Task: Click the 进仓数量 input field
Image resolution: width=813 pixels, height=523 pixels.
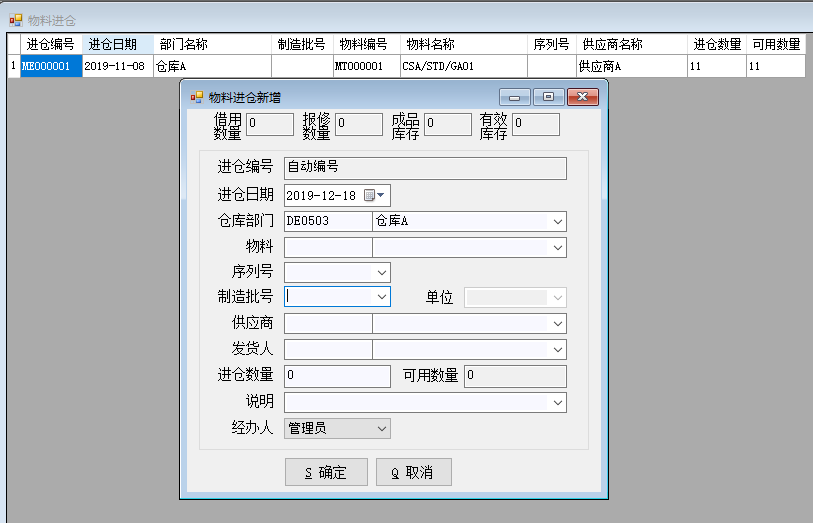Action: pyautogui.click(x=337, y=376)
